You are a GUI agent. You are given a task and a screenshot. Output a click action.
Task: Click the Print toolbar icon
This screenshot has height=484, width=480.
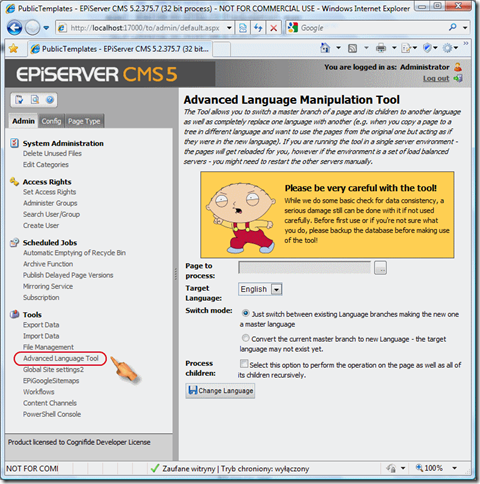pyautogui.click(x=381, y=49)
